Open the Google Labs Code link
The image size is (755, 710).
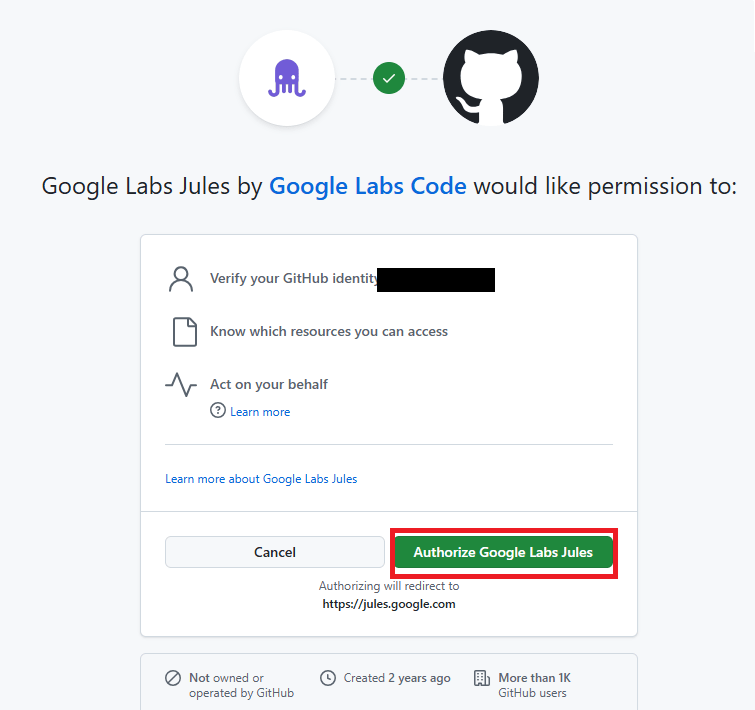click(x=367, y=186)
